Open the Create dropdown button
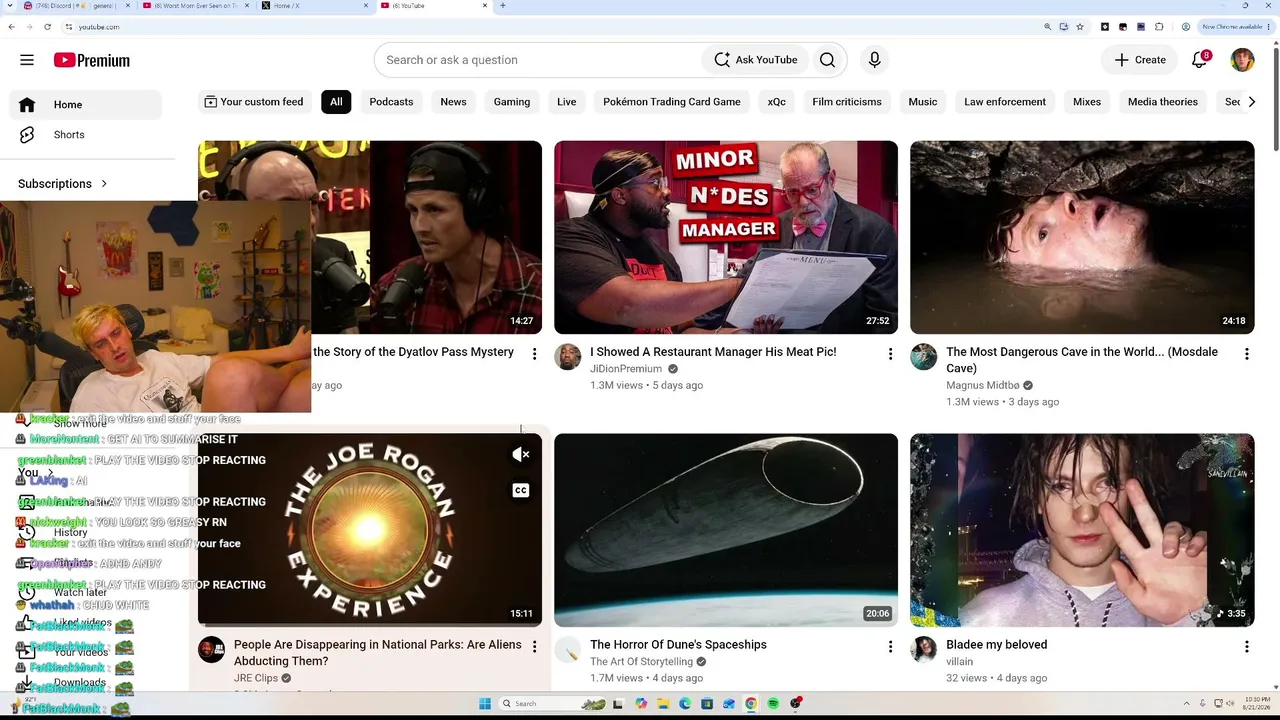1280x720 pixels. [1140, 60]
